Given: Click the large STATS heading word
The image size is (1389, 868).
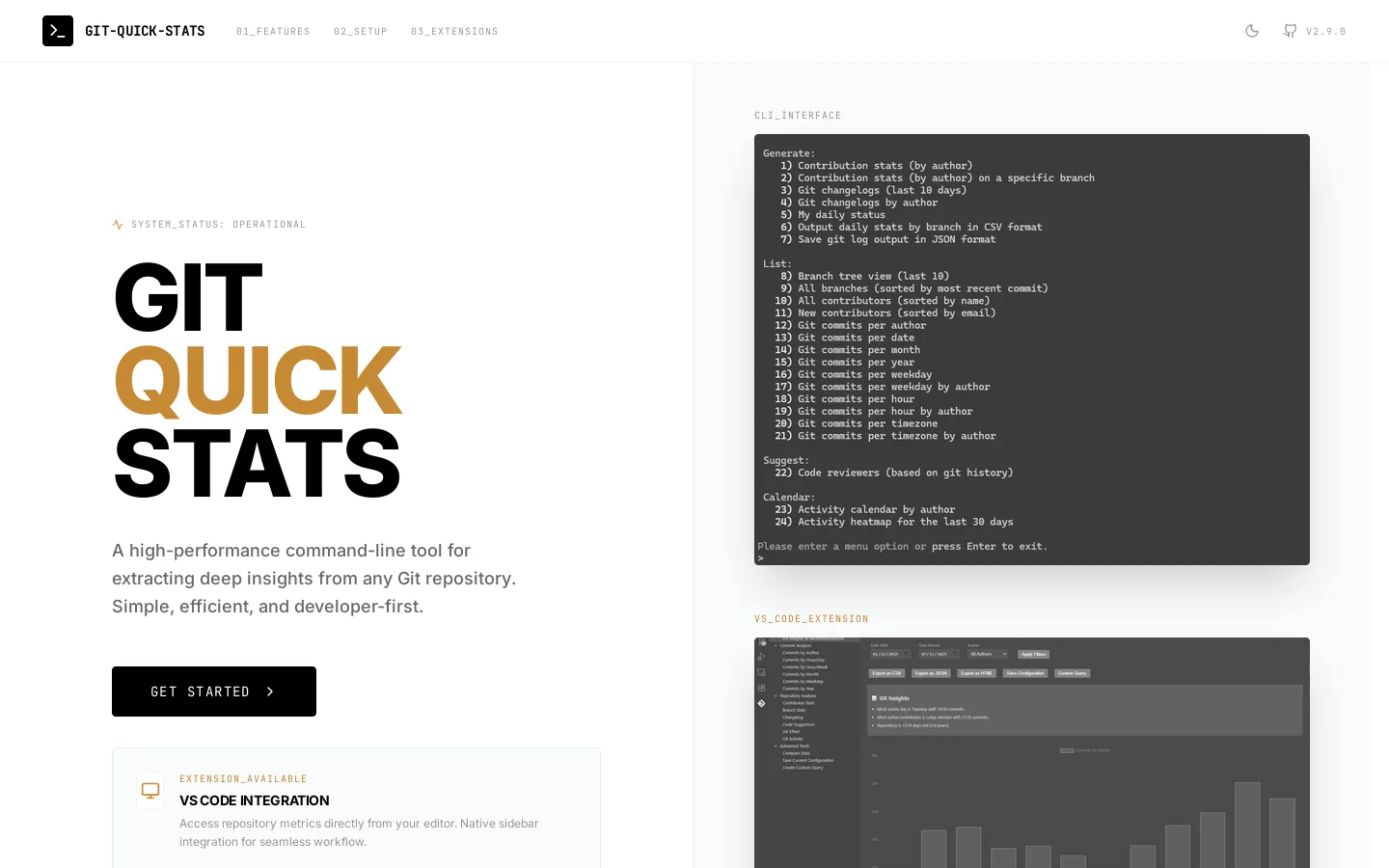Looking at the screenshot, I should pos(257,464).
